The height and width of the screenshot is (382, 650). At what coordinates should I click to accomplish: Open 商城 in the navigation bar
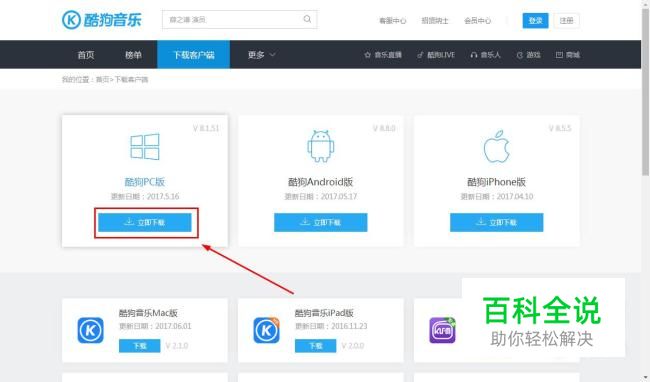click(568, 55)
